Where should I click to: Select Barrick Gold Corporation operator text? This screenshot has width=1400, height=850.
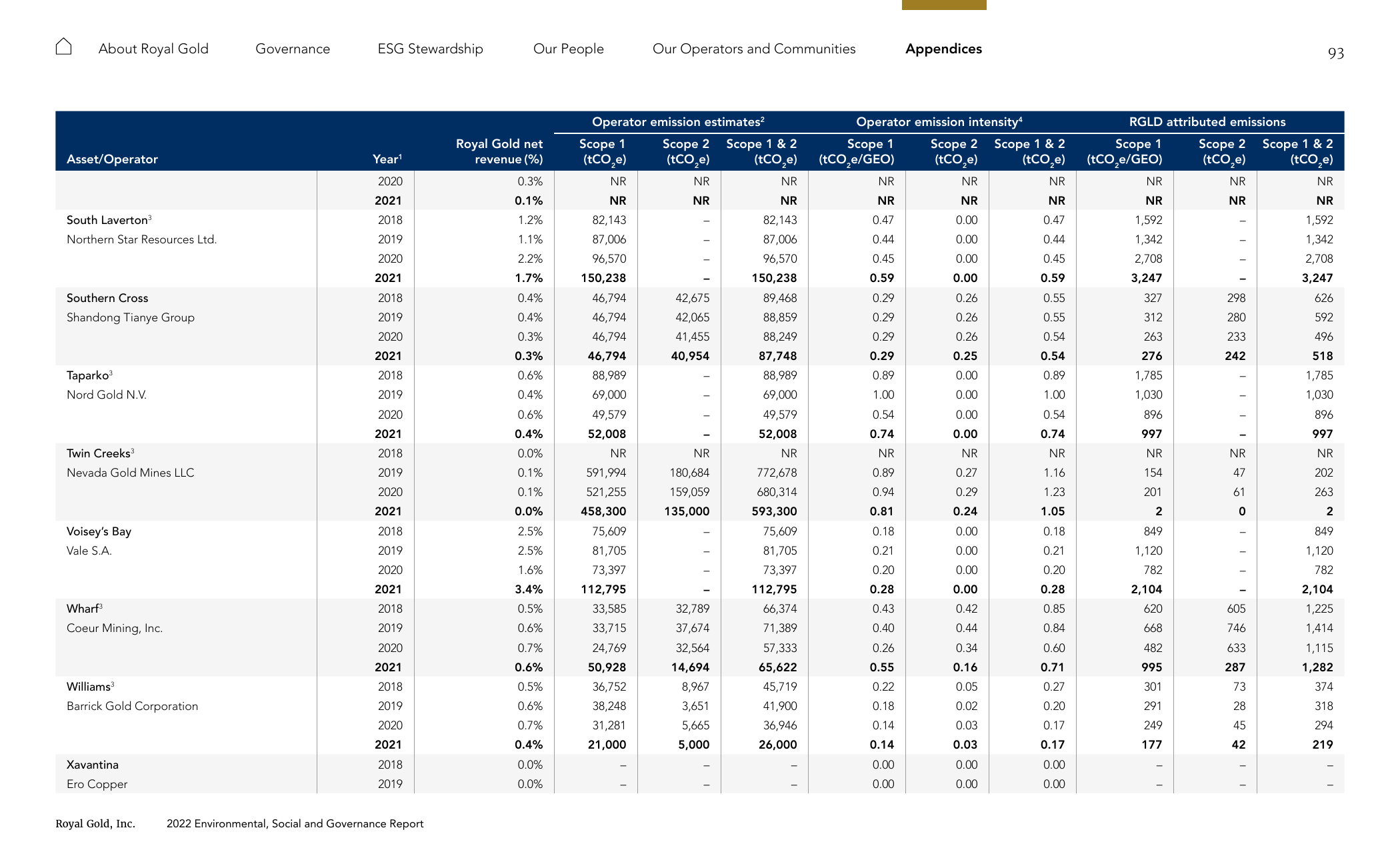coord(132,706)
